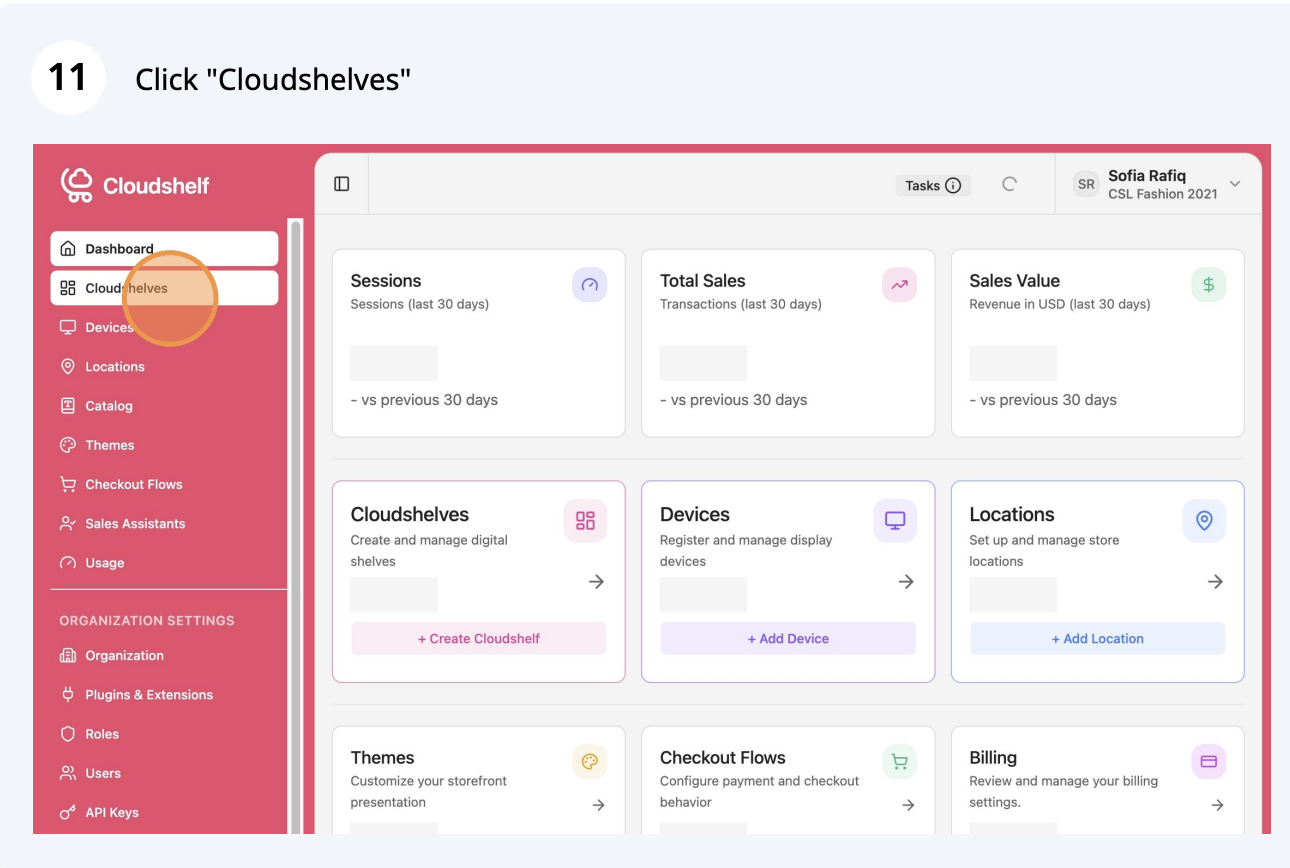1290x868 pixels.
Task: Click the Themes card palette icon
Action: pyautogui.click(x=590, y=762)
